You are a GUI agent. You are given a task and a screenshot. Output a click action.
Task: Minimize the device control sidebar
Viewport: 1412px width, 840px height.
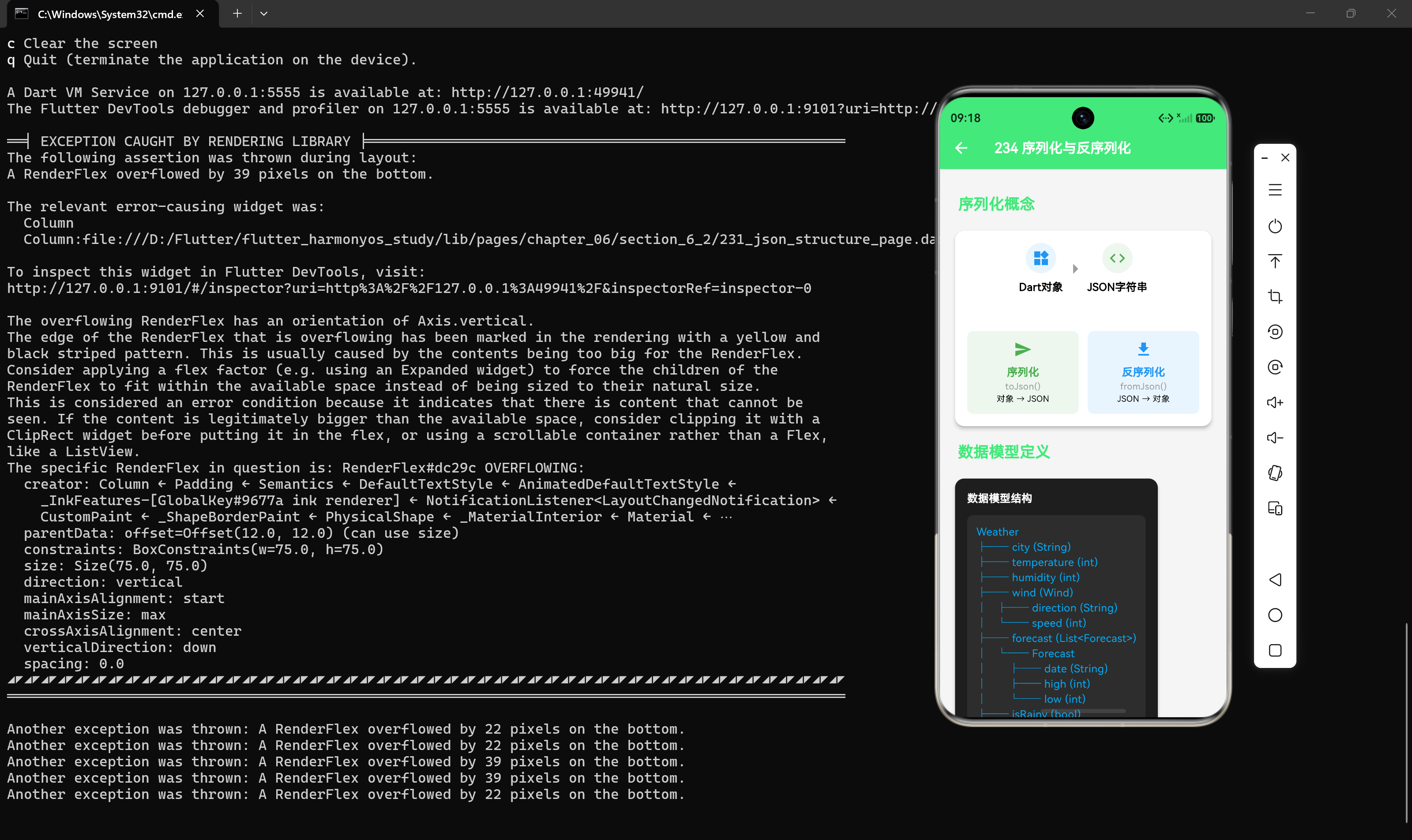(1264, 158)
